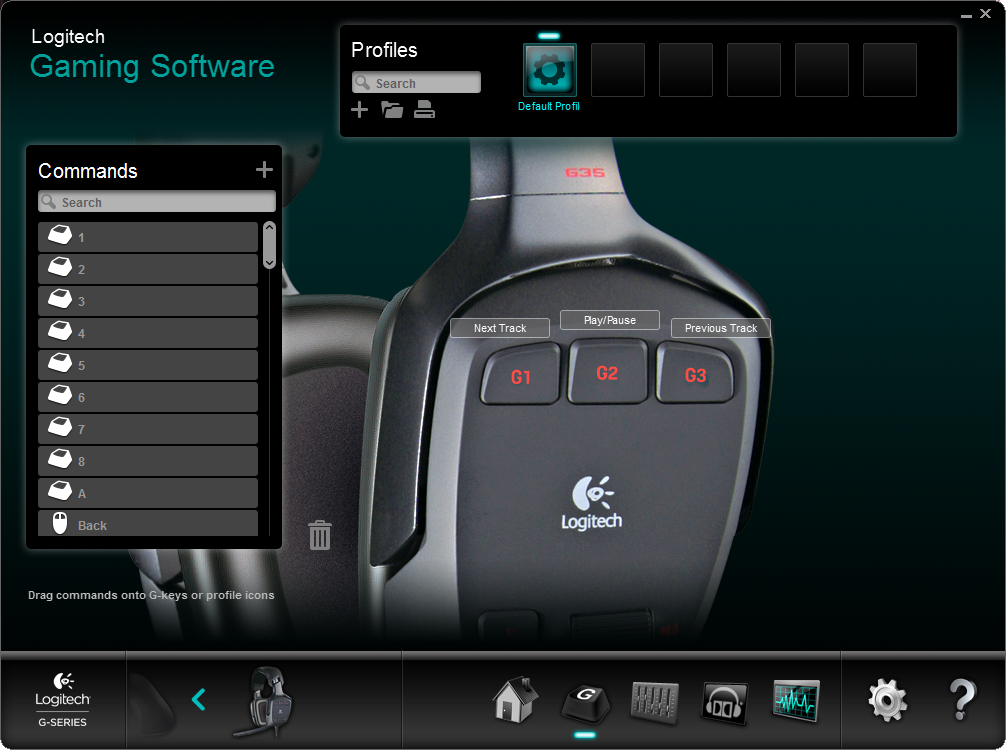
Task: Add a new command with plus icon
Action: pyautogui.click(x=264, y=169)
